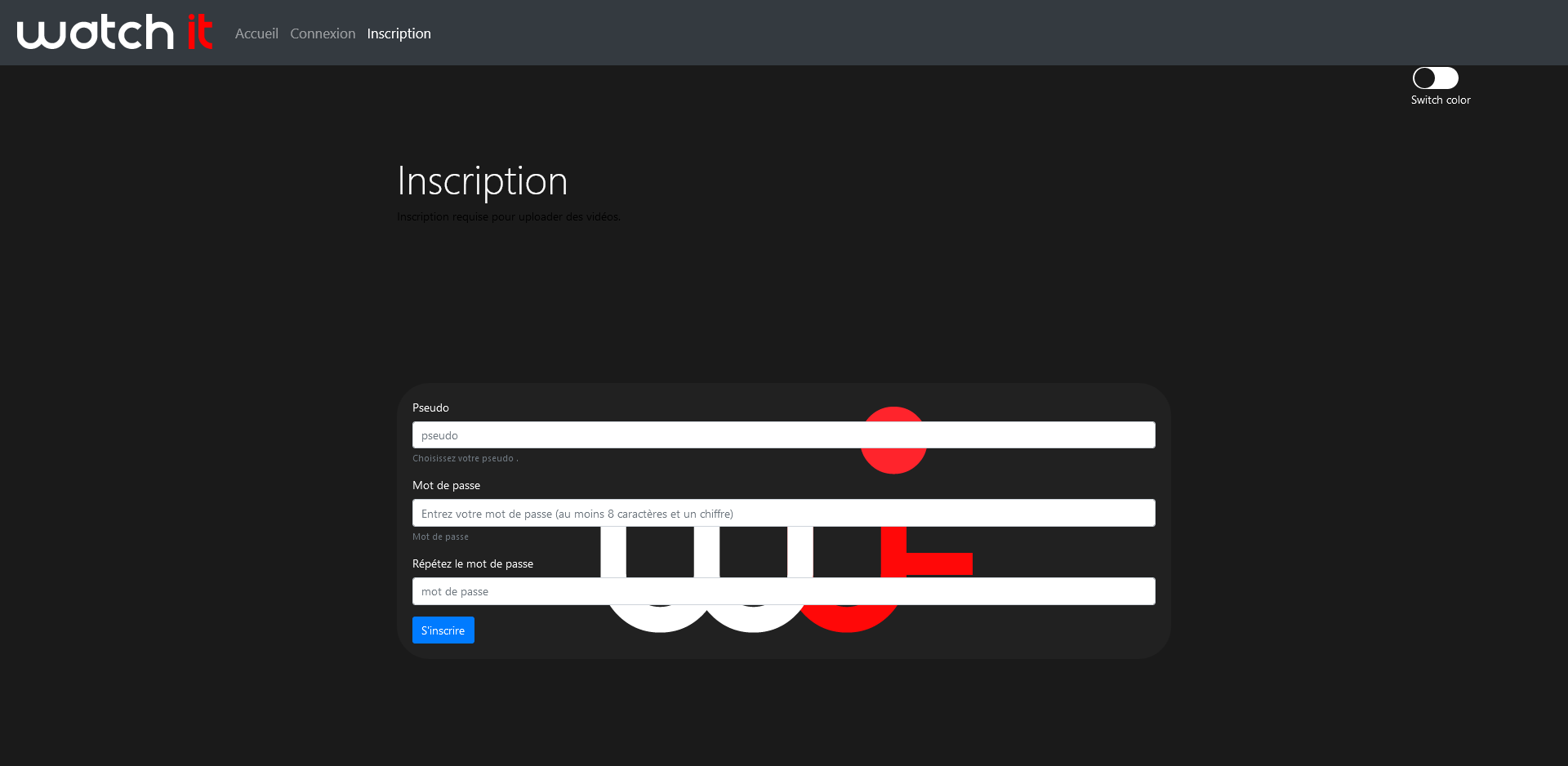Click the white curve of background logo

(660, 619)
